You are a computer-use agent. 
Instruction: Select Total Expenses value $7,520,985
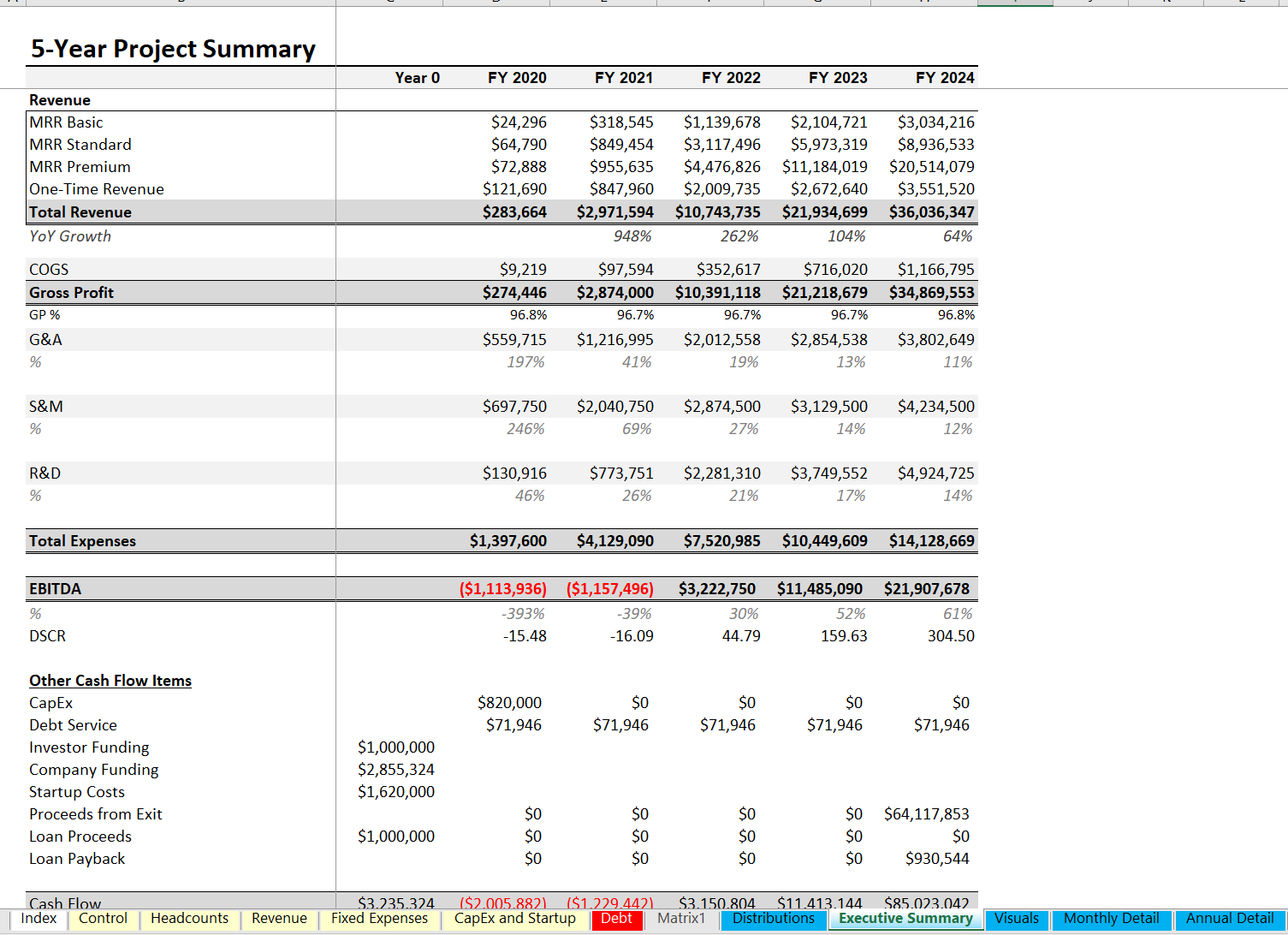point(721,541)
